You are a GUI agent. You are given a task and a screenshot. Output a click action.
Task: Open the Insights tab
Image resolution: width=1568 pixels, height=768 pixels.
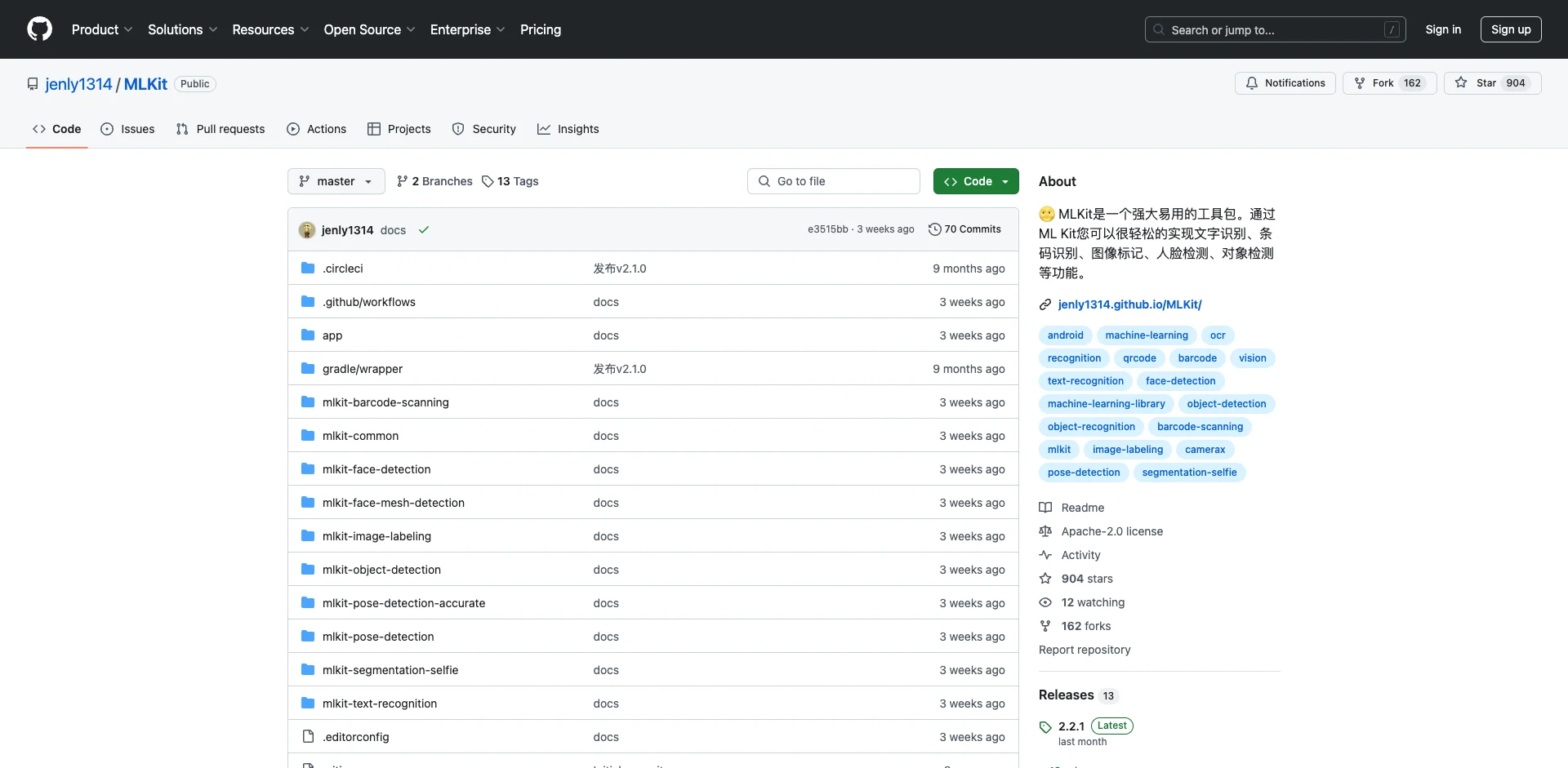(x=568, y=129)
